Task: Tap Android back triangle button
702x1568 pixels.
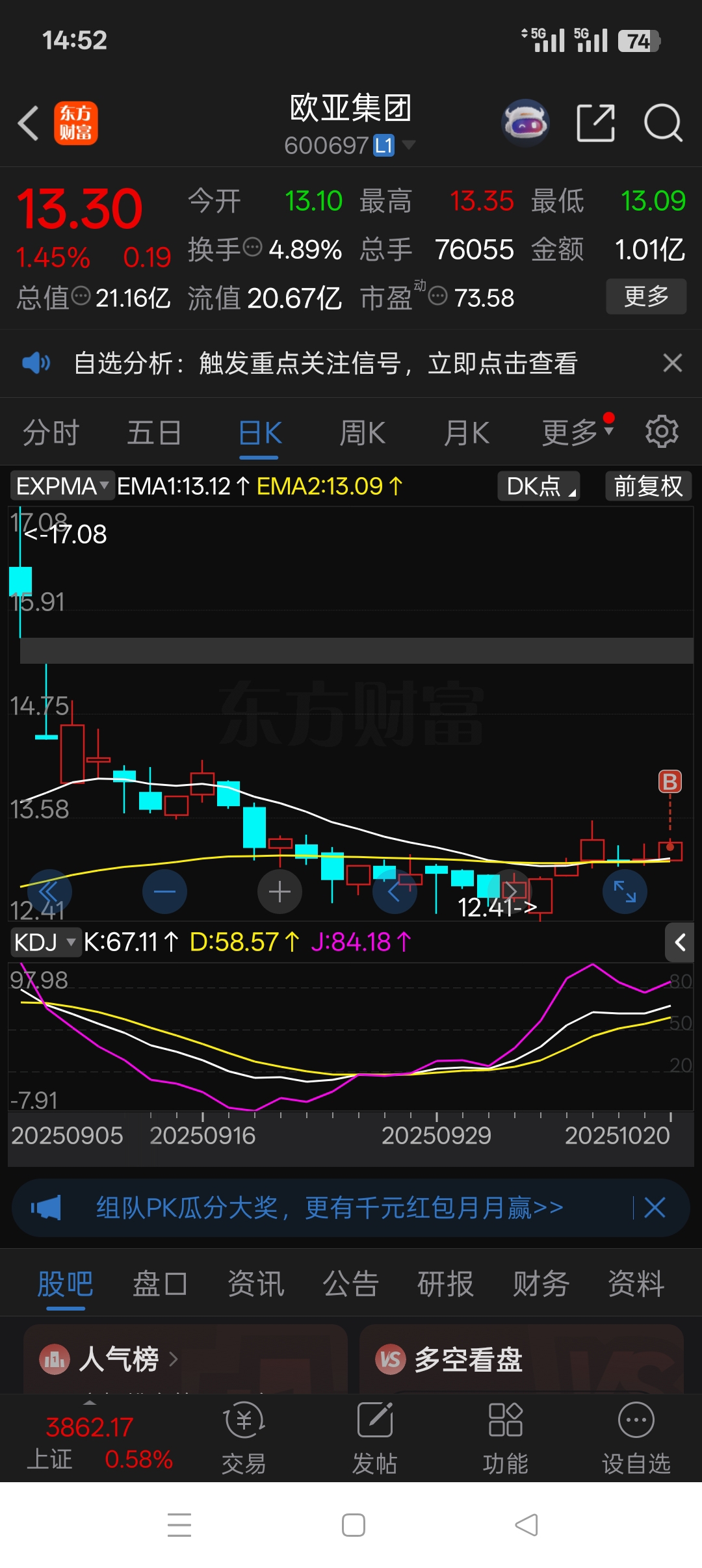Action: (x=526, y=1525)
